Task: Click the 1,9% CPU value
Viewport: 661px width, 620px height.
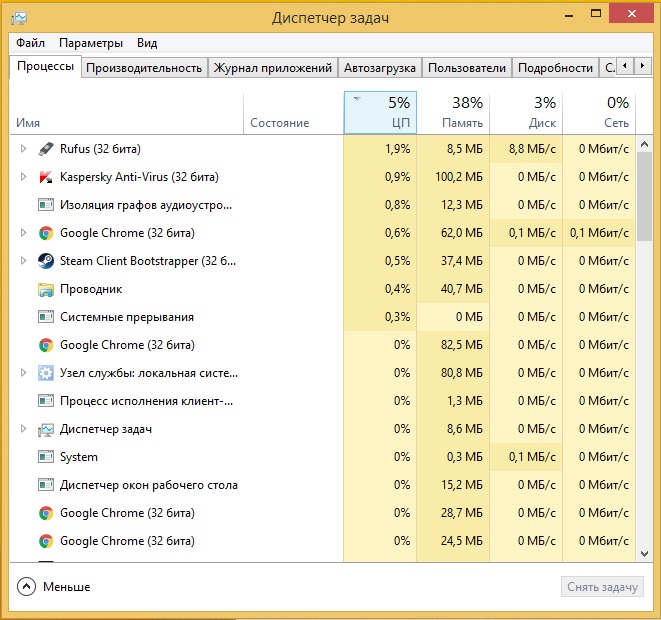Action: click(x=398, y=149)
